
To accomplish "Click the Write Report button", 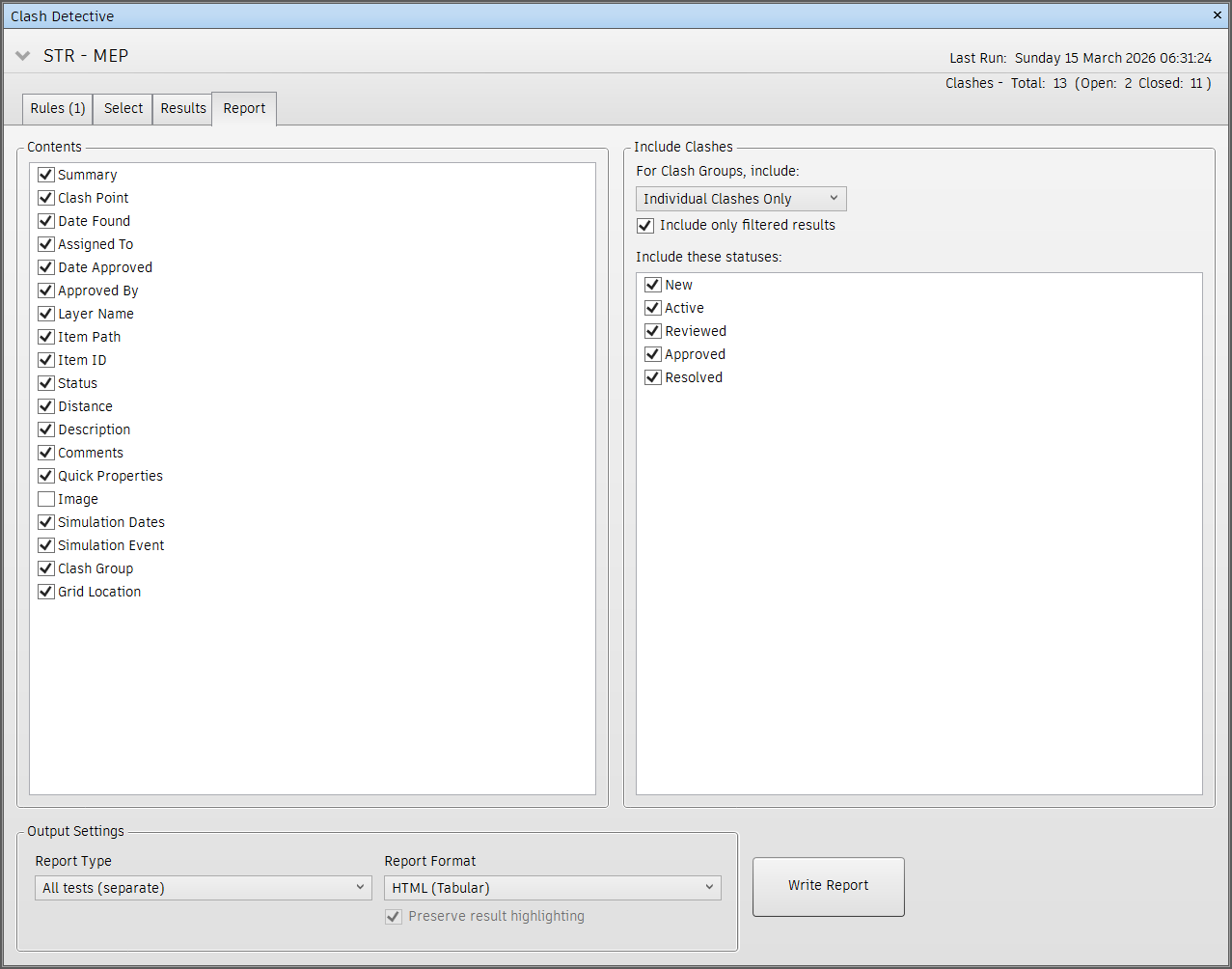I will click(827, 886).
